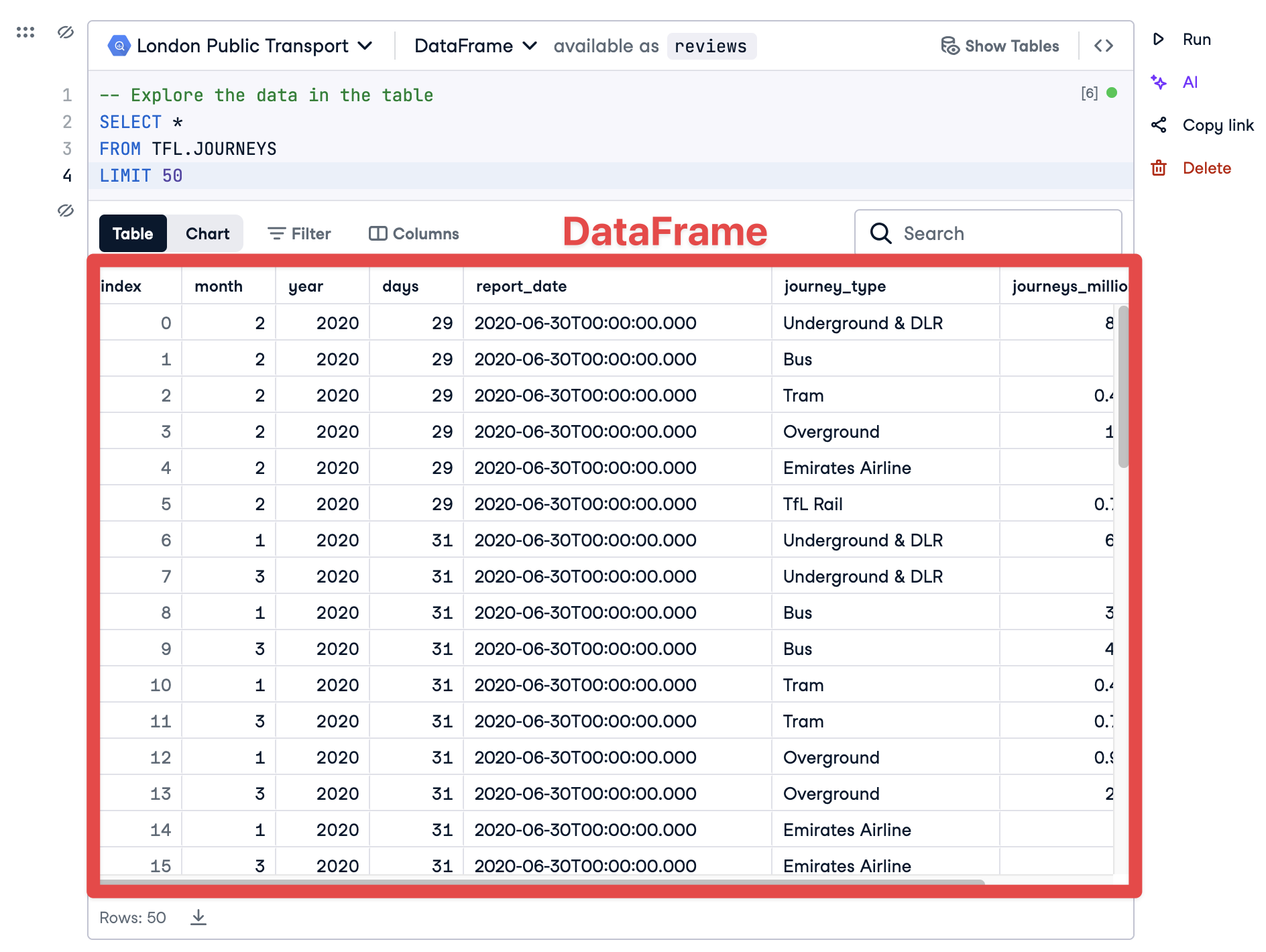The height and width of the screenshot is (952, 1266).
Task: Open the Columns selector
Action: tap(414, 234)
